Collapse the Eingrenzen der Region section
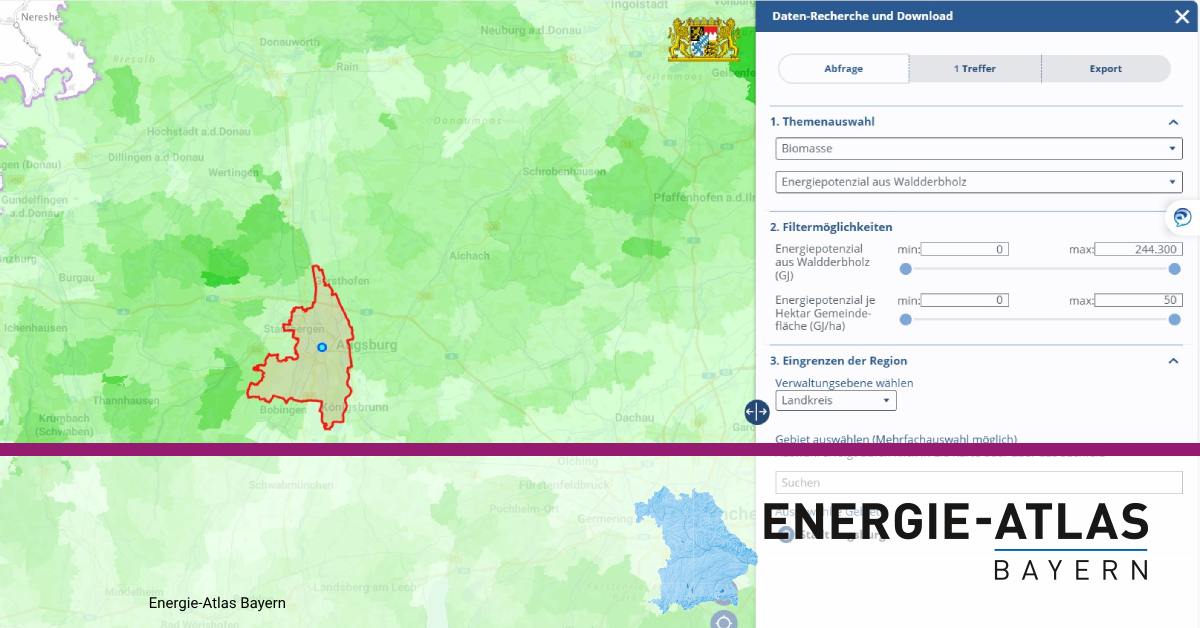 [x=1174, y=361]
